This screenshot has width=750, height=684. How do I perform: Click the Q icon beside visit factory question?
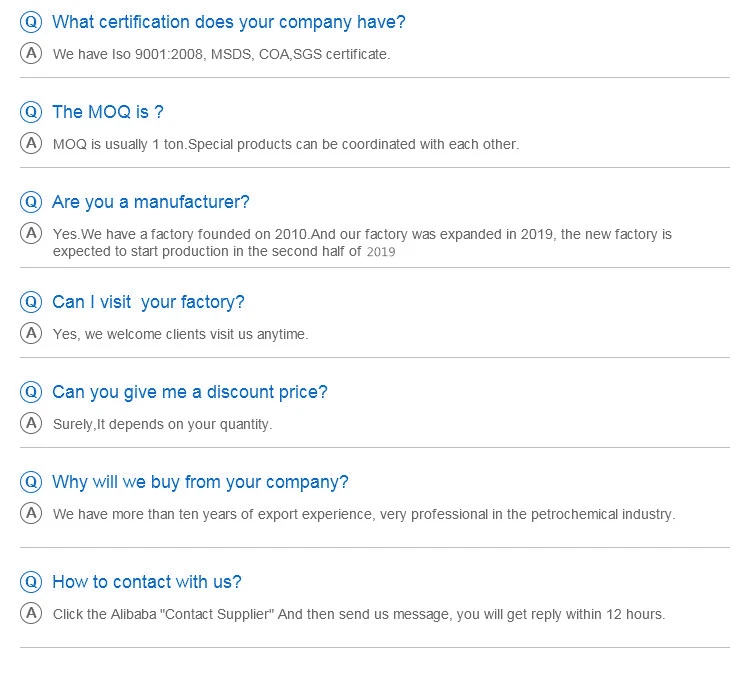[x=31, y=303]
